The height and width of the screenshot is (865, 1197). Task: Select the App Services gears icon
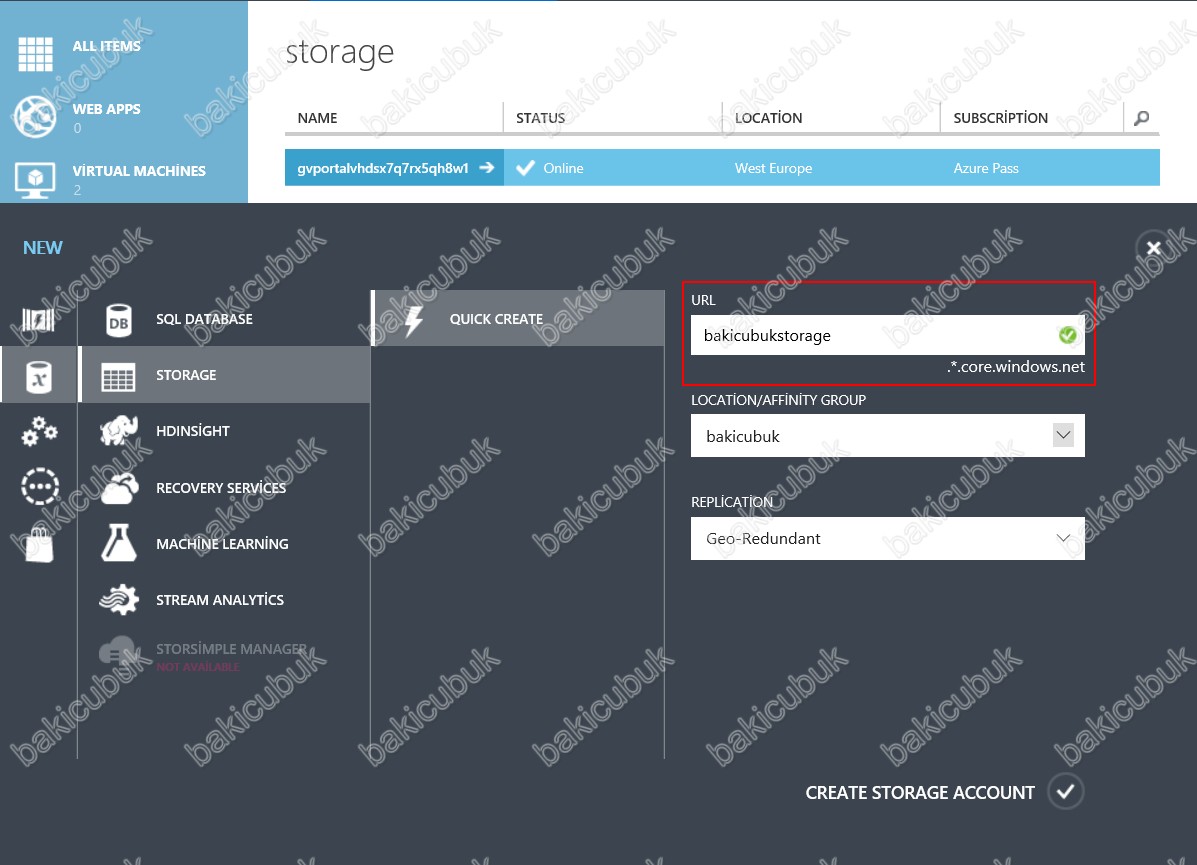39,431
